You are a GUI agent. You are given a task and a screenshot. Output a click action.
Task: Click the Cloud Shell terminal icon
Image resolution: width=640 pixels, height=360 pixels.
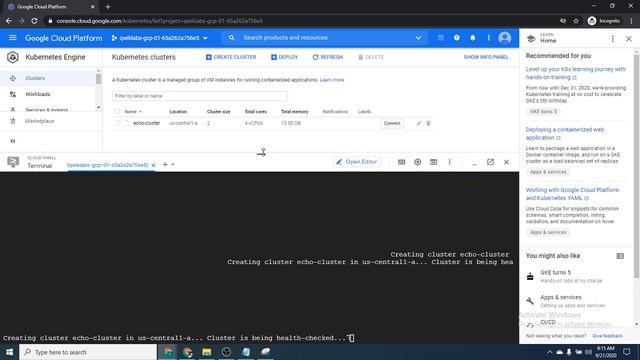point(13,162)
